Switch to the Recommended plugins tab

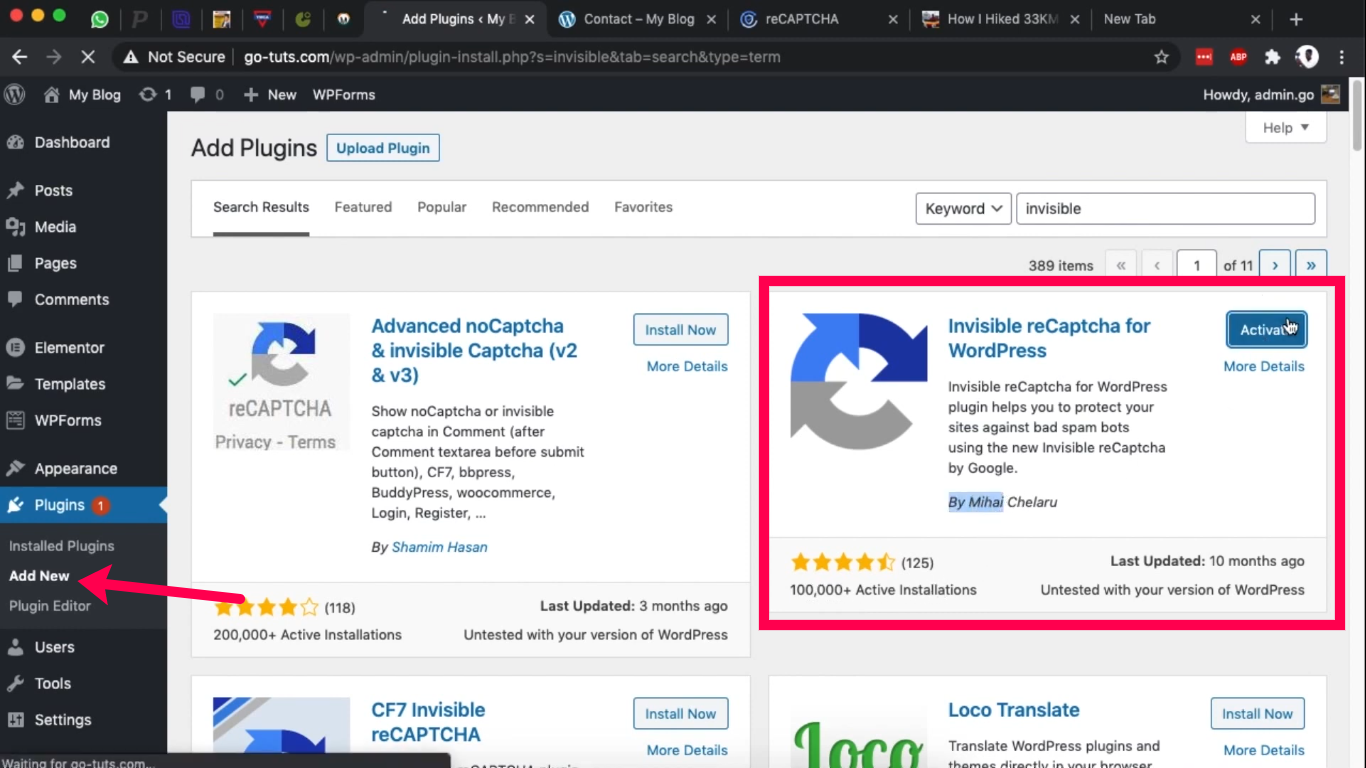click(x=540, y=207)
